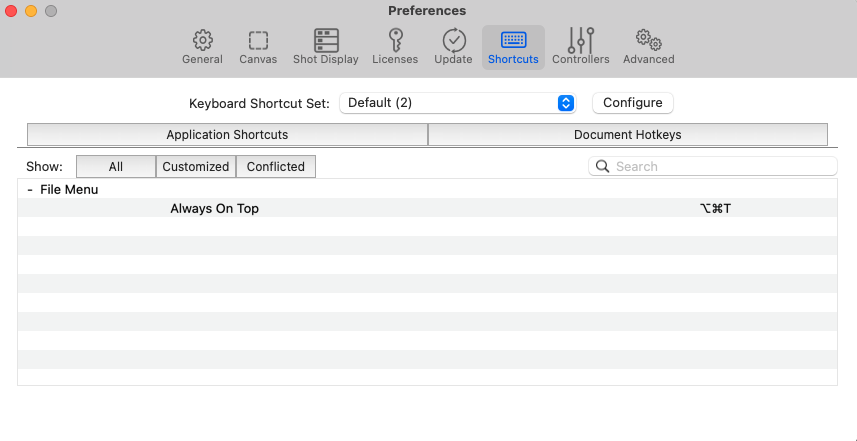Show only Conflicted shortcuts
The height and width of the screenshot is (441, 857).
pos(275,167)
